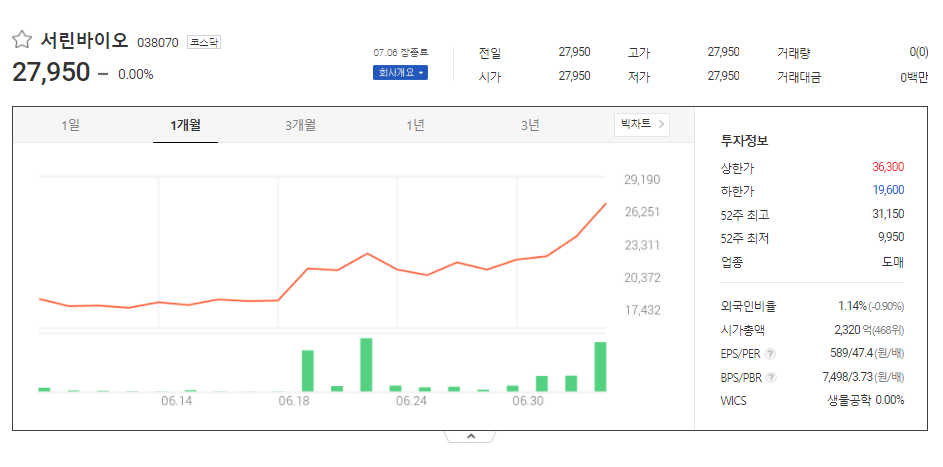Open the 회사개요 dropdown

400,73
